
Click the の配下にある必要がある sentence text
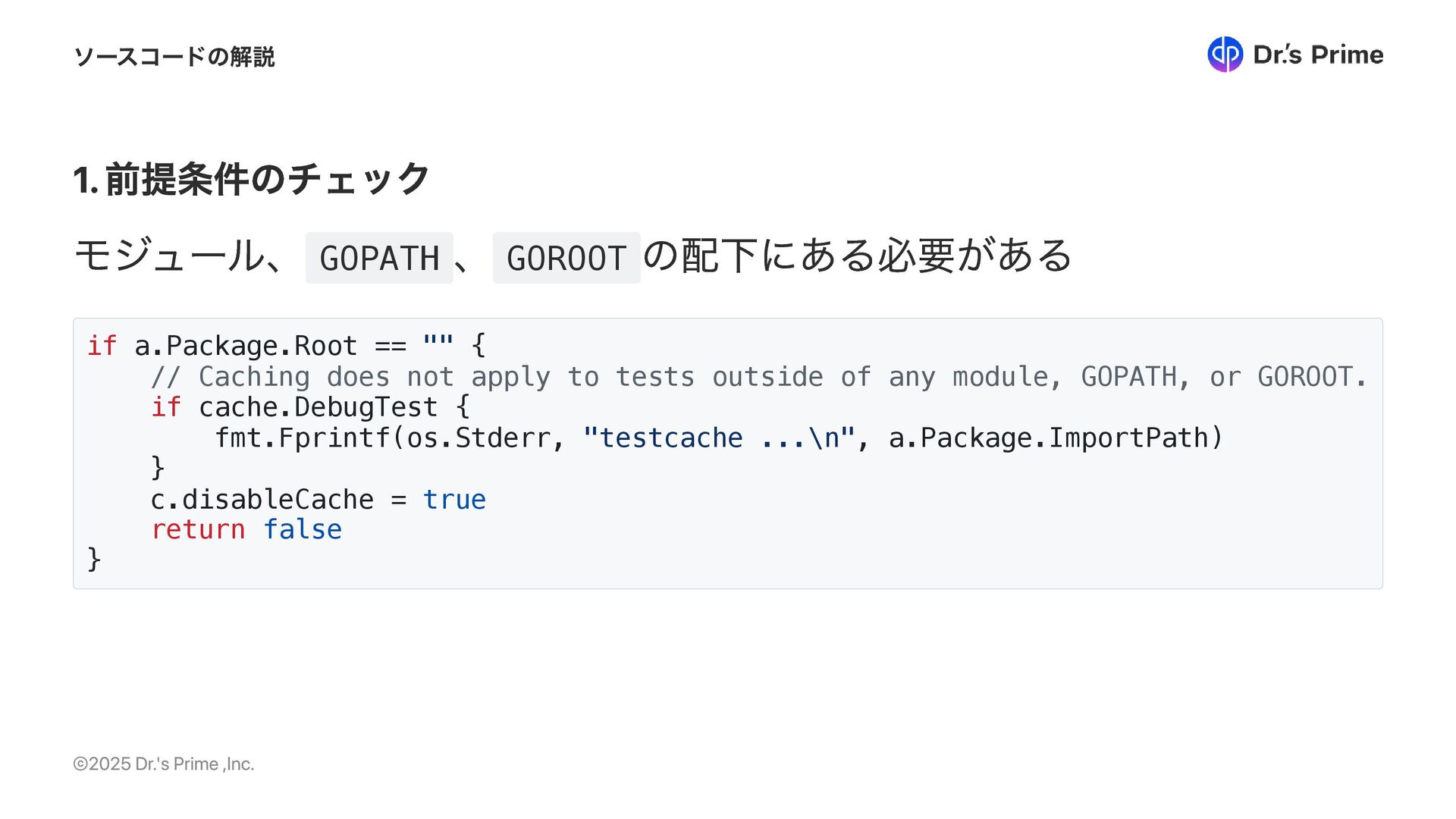[858, 256]
